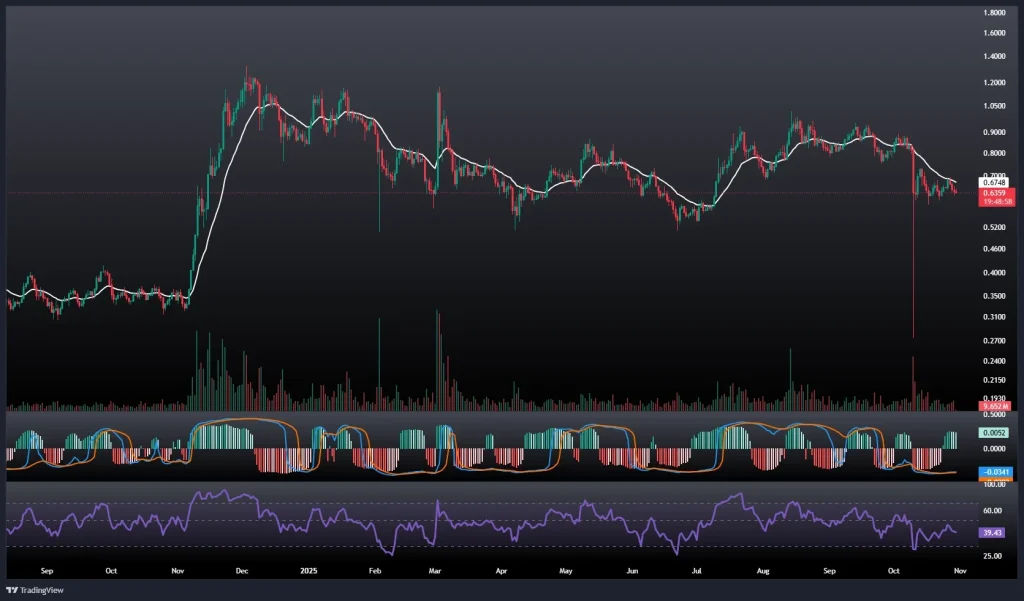Click the Mar label on time axis

coord(436,569)
